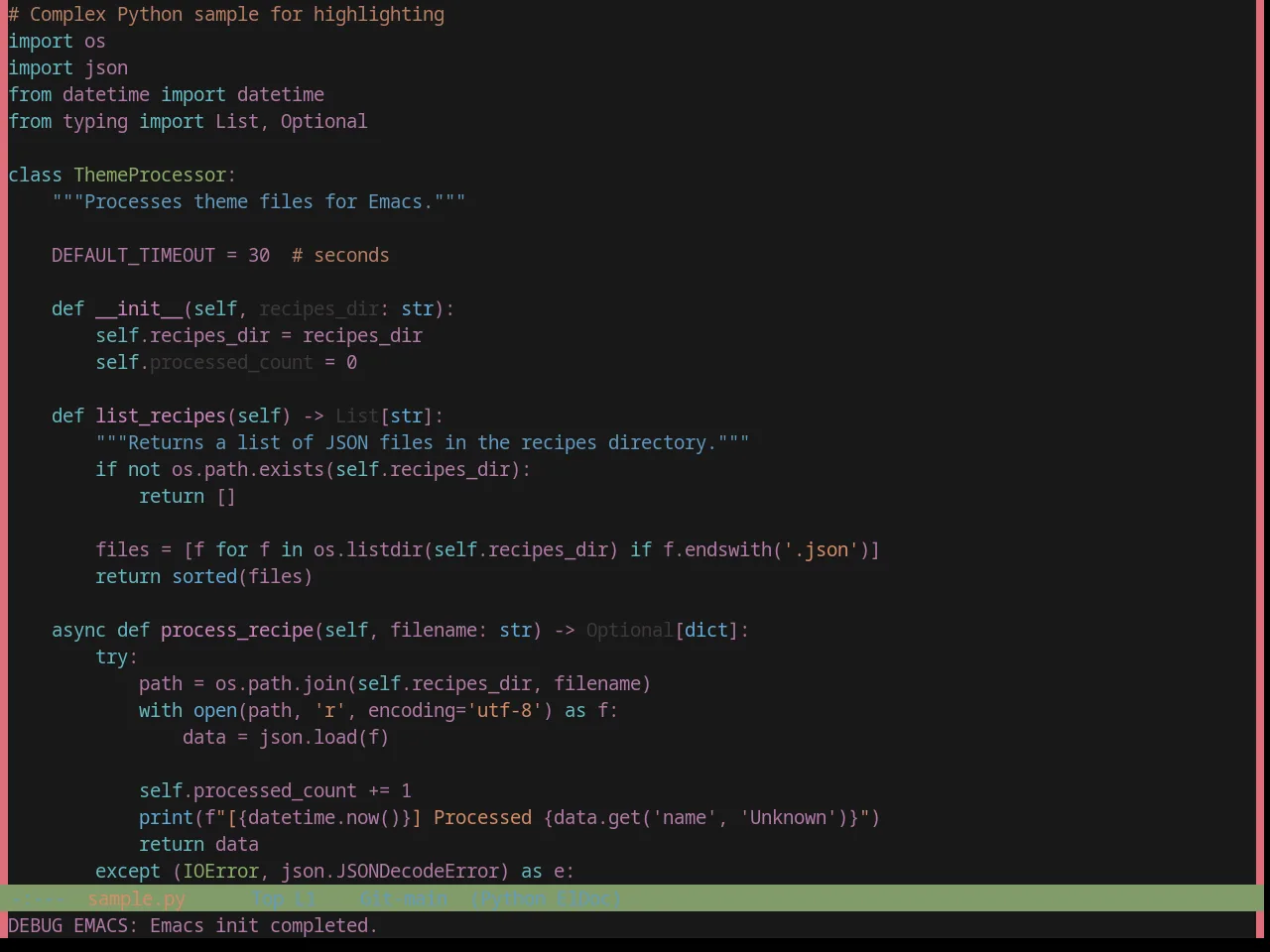The height and width of the screenshot is (952, 1270).
Task: Click the 'if not os.path.exists' line
Action: 313,469
